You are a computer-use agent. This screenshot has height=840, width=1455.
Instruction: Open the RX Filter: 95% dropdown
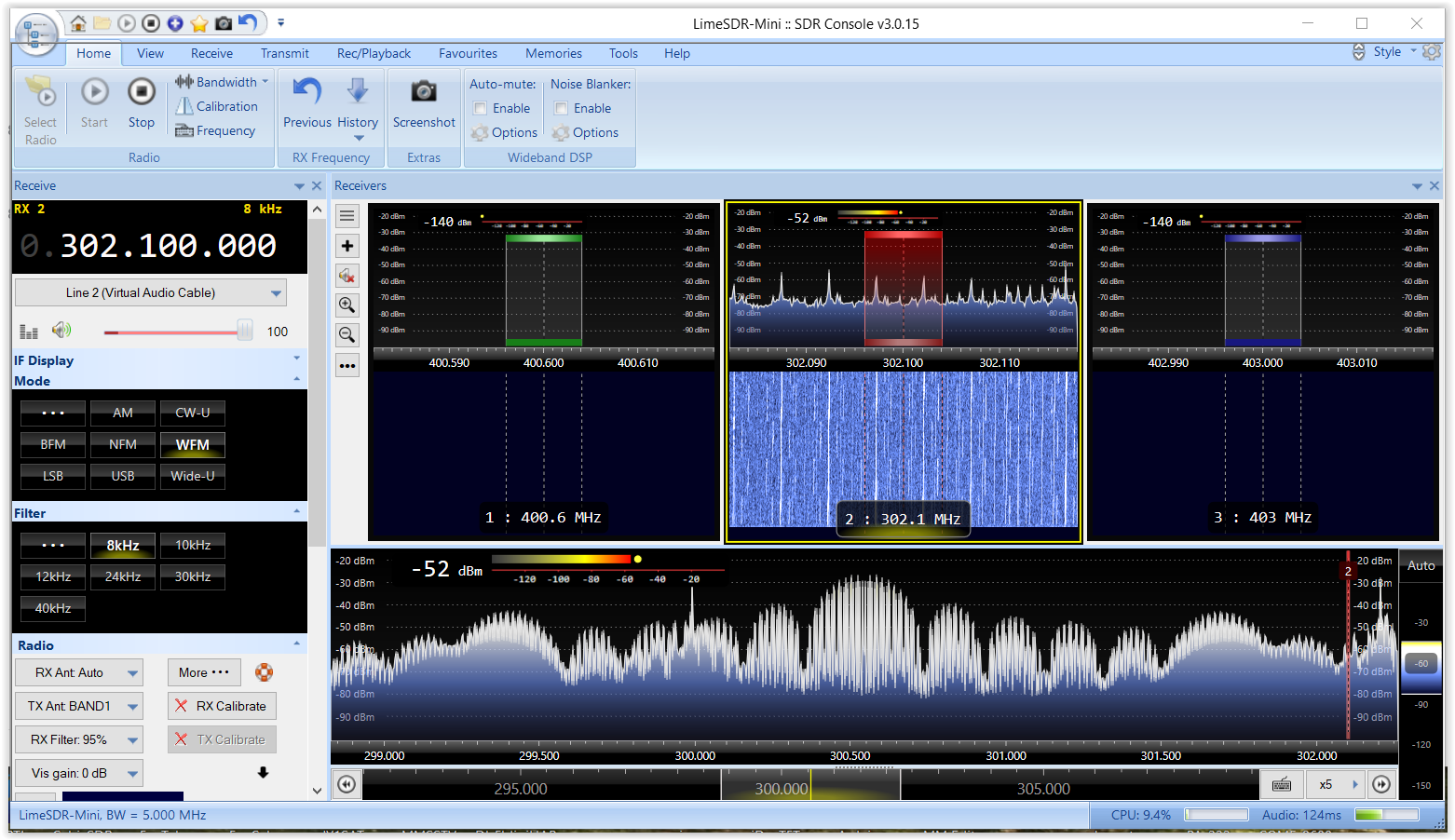click(x=79, y=739)
